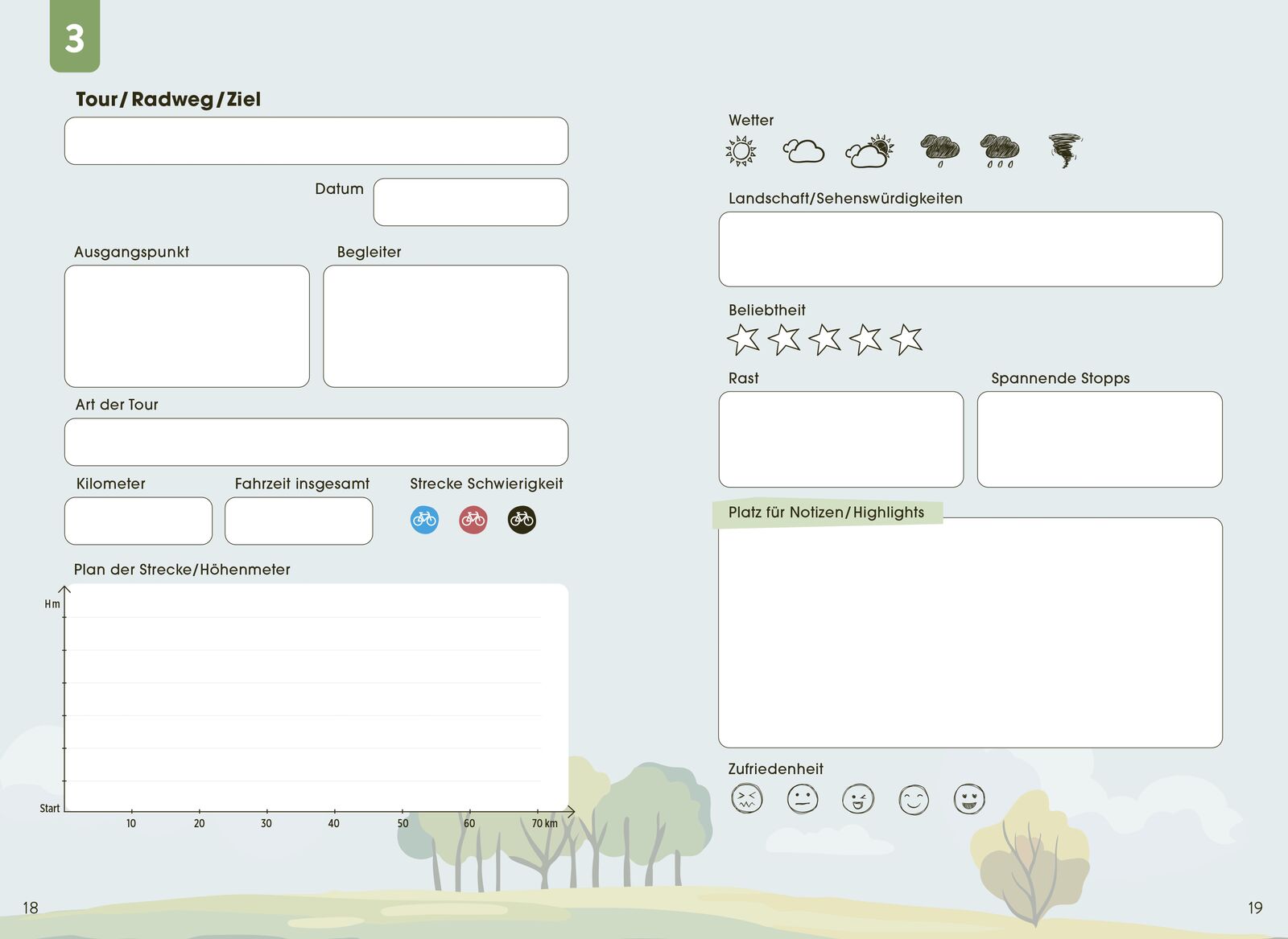
Task: Select the red bicycle difficulty option
Action: click(x=473, y=520)
